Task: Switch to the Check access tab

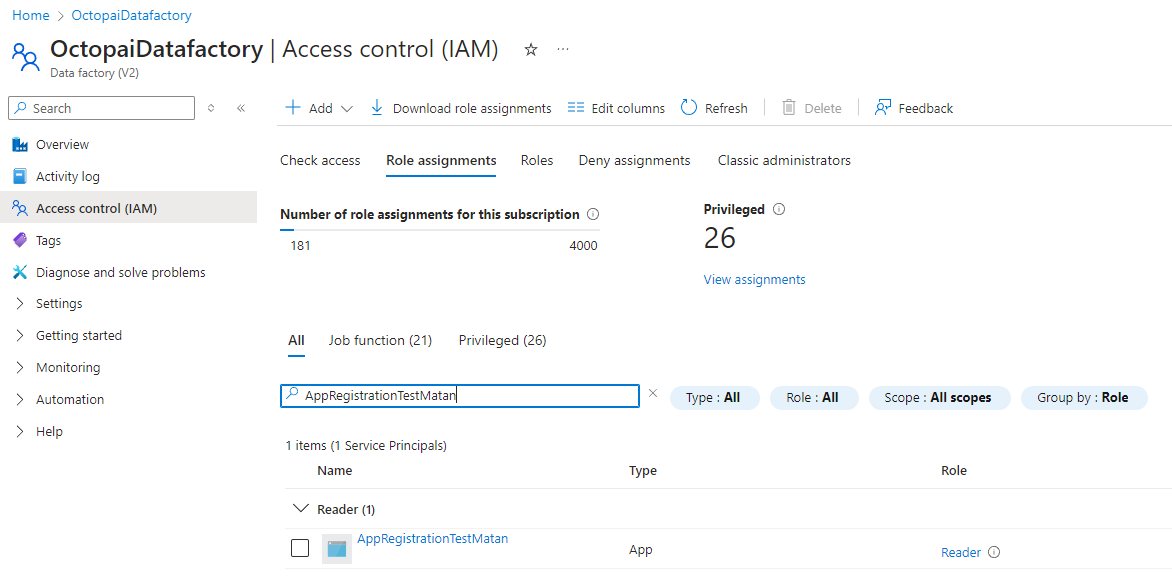Action: (320, 160)
